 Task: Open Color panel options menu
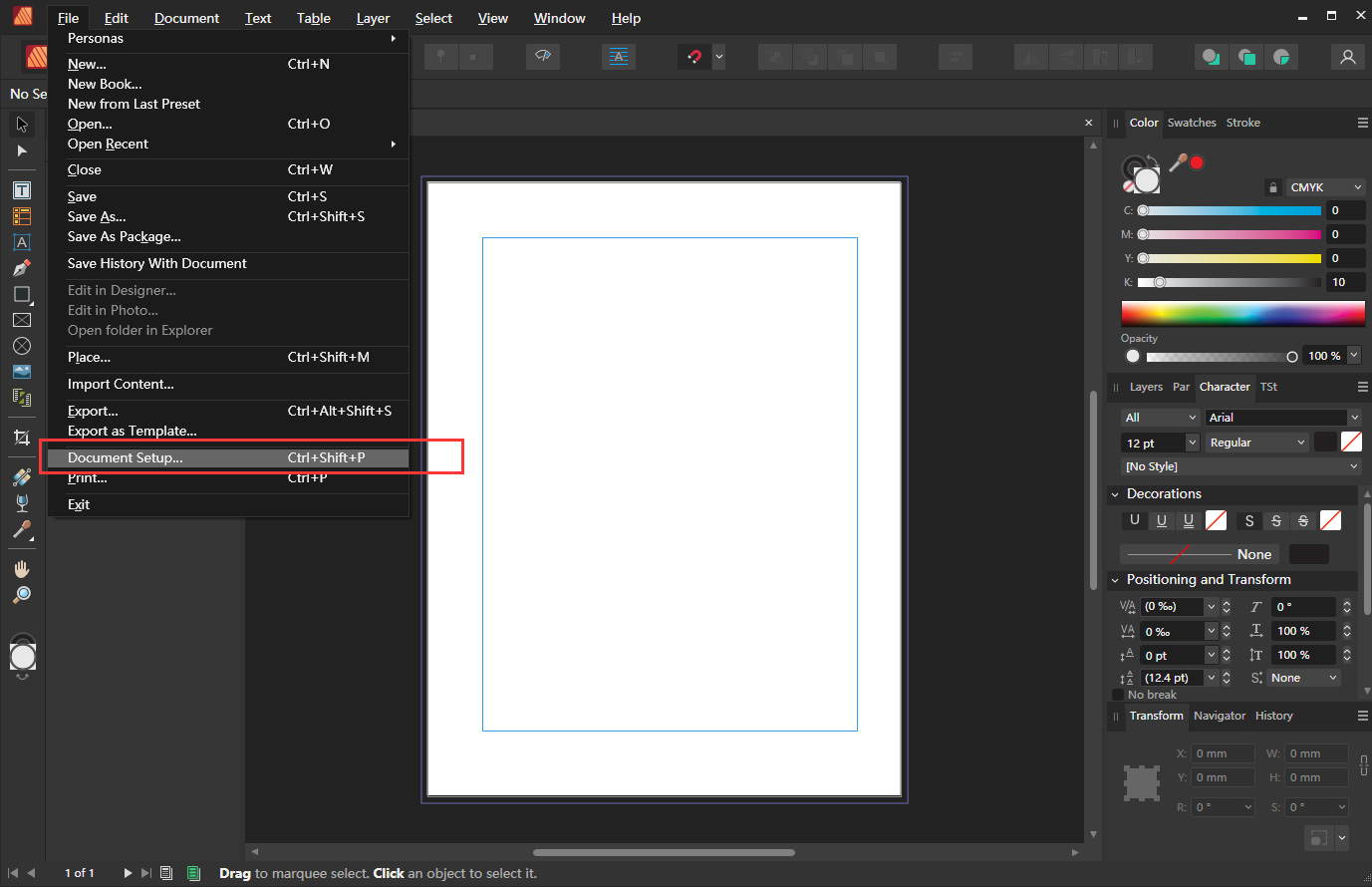coord(1362,123)
